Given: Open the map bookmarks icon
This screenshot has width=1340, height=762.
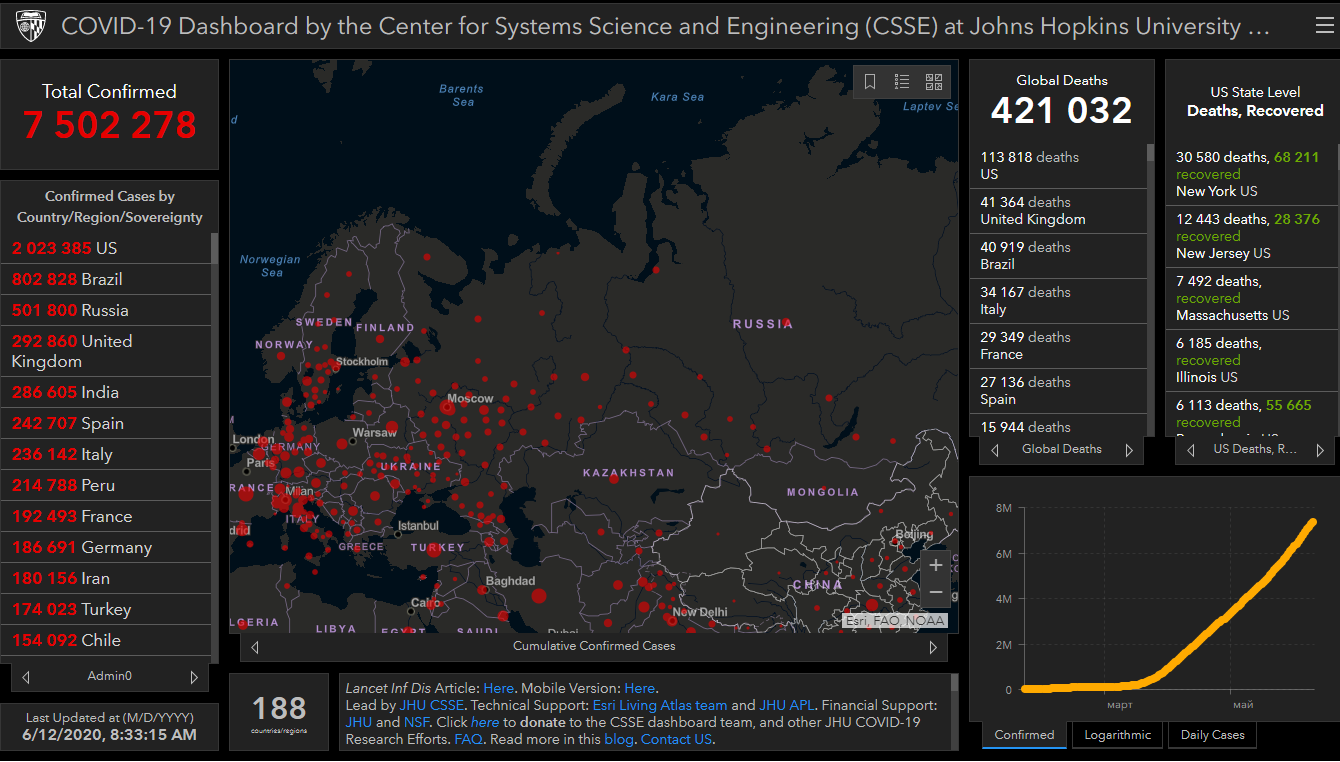Looking at the screenshot, I should click(x=870, y=82).
